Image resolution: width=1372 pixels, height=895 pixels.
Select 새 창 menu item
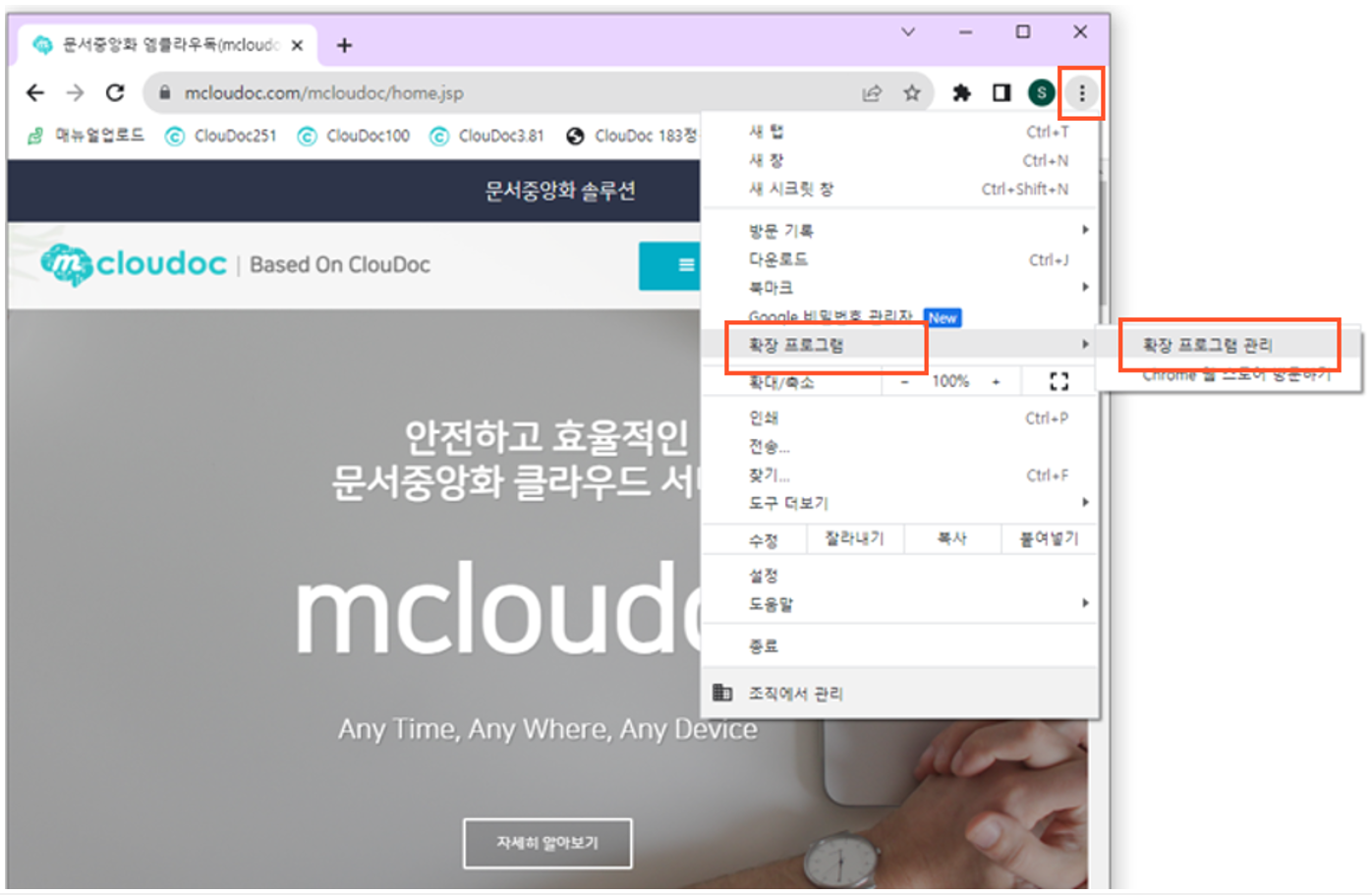[900, 160]
